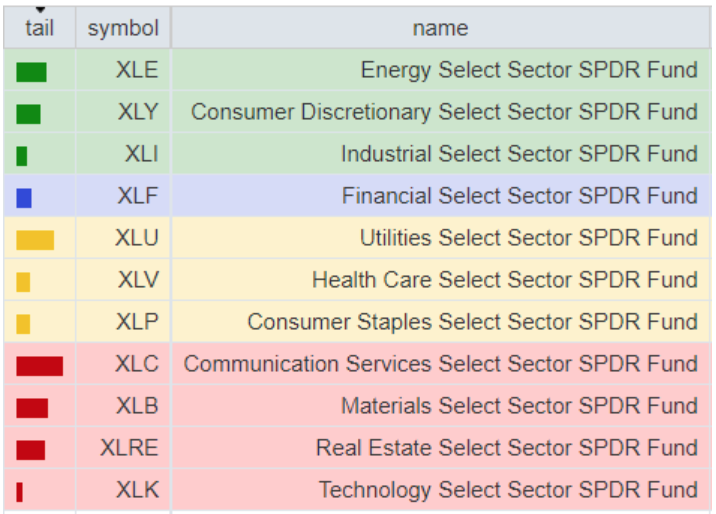Click the small red tail bar for XLK
The image size is (716, 514).
click(20, 491)
